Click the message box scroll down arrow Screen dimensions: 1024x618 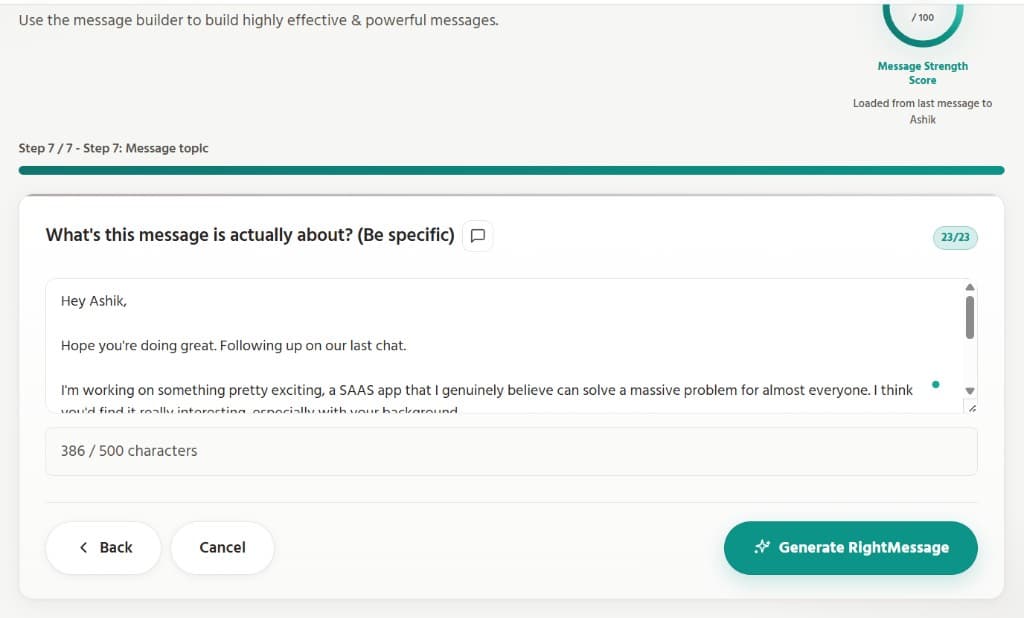coord(969,390)
